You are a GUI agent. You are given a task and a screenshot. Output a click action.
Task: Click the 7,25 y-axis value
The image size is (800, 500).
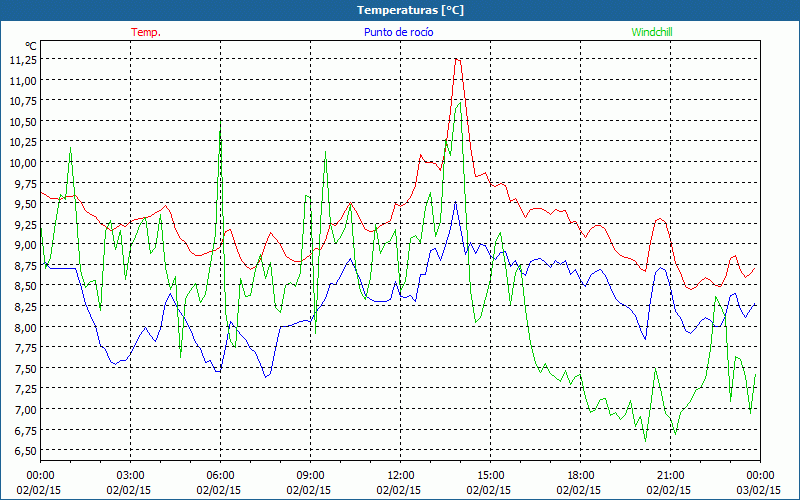(x=26, y=389)
